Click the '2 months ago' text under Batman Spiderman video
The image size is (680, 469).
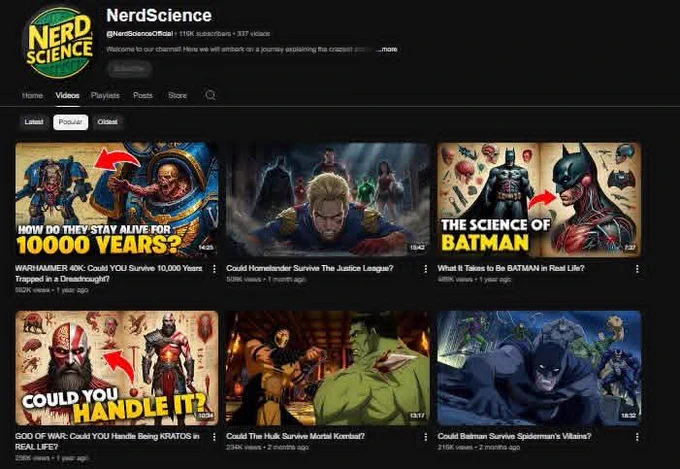pos(500,447)
